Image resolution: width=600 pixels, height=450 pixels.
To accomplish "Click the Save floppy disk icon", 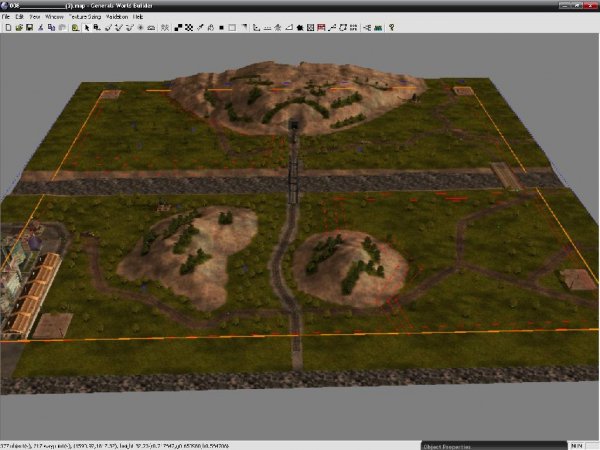I will pyautogui.click(x=29, y=27).
